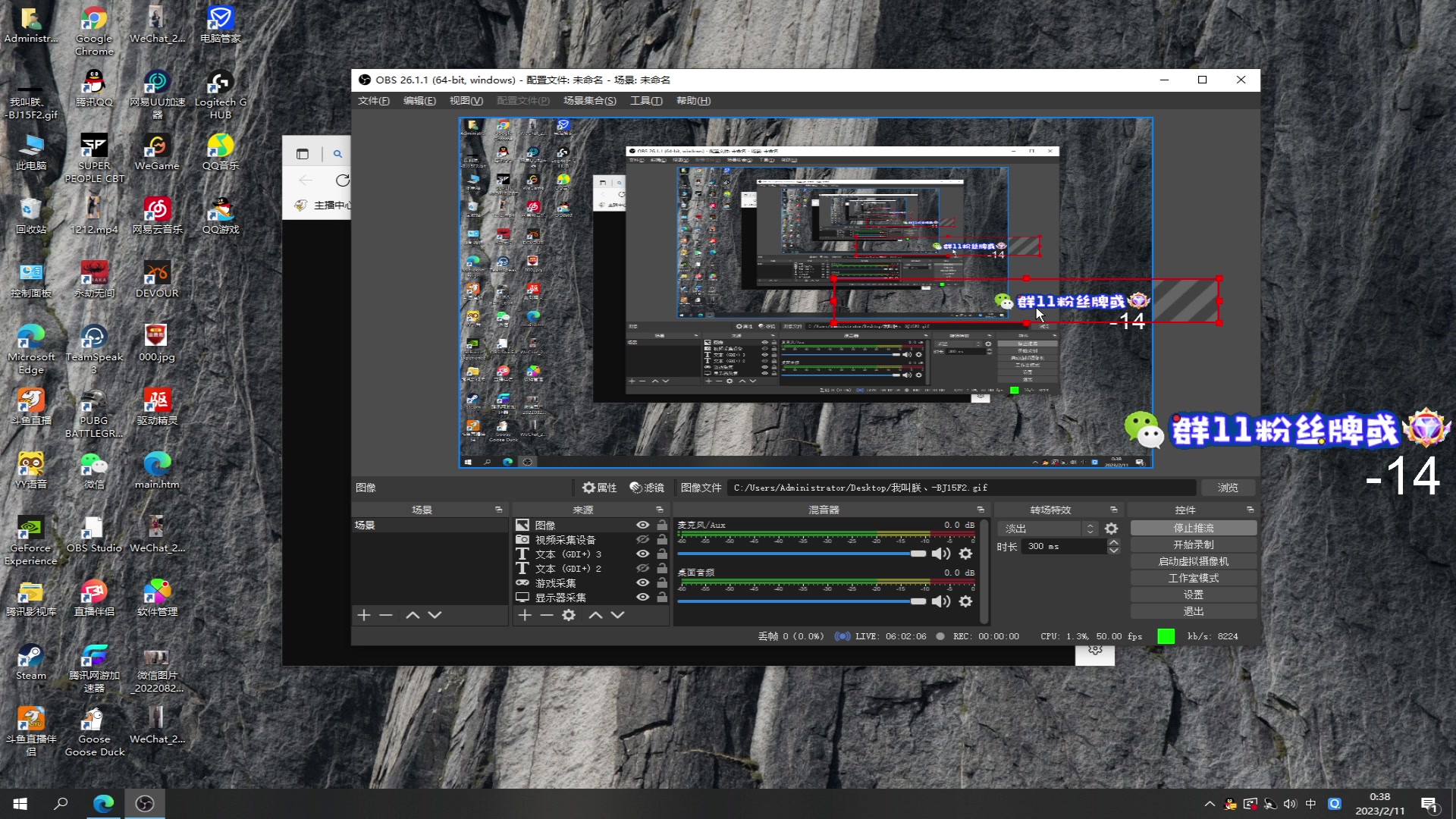Show the 视频采集设备 source
The width and height of the screenshot is (1456, 819).
[642, 539]
